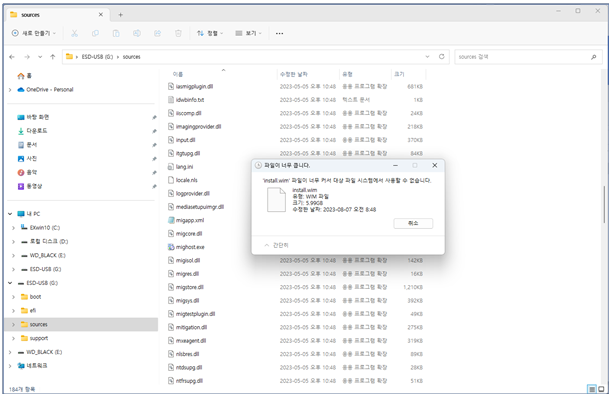Collapse the My PC tree node

tap(10, 214)
